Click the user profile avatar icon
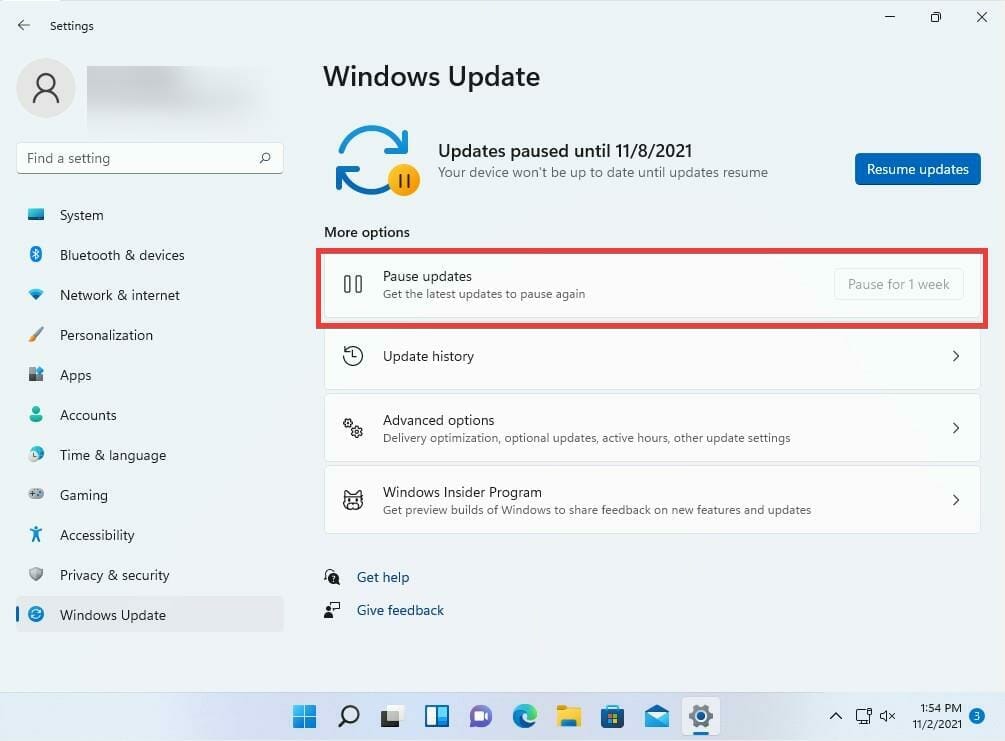This screenshot has width=1005, height=741. point(46,88)
